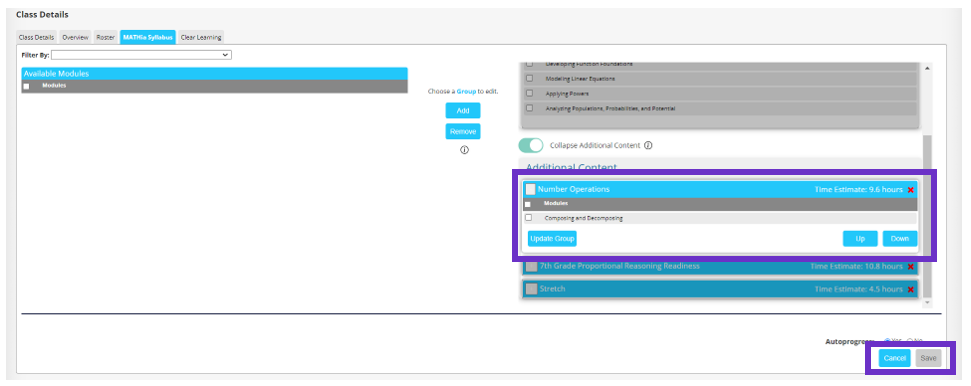Screen dimensions: 971x386
Task: Click the Update Group button
Action: point(552,239)
